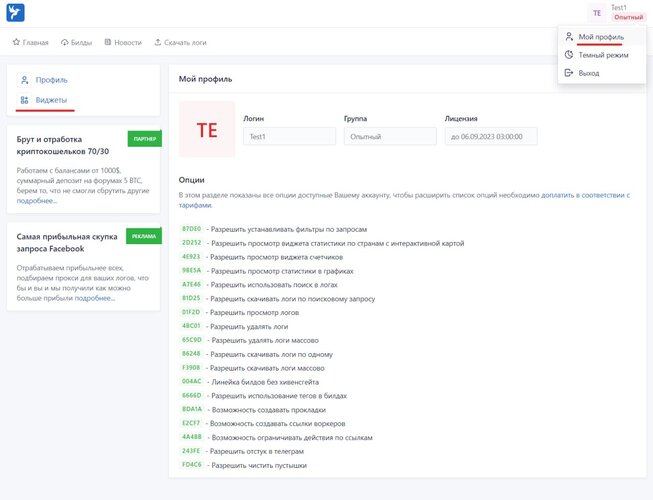This screenshot has height=500, width=653.
Task: Click the Мой профиль panel heading
Action: pyautogui.click(x=205, y=79)
